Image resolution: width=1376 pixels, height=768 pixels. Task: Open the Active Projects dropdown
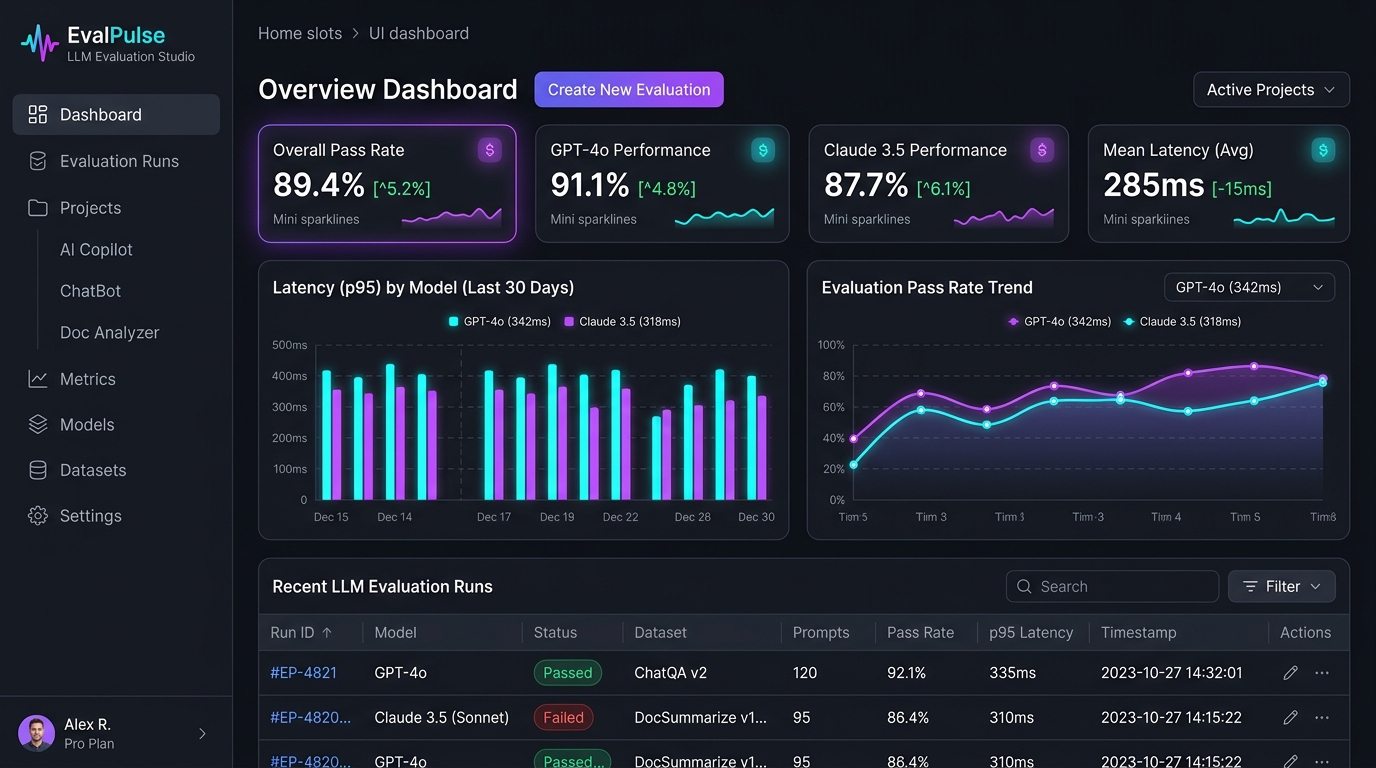pyautogui.click(x=1271, y=89)
